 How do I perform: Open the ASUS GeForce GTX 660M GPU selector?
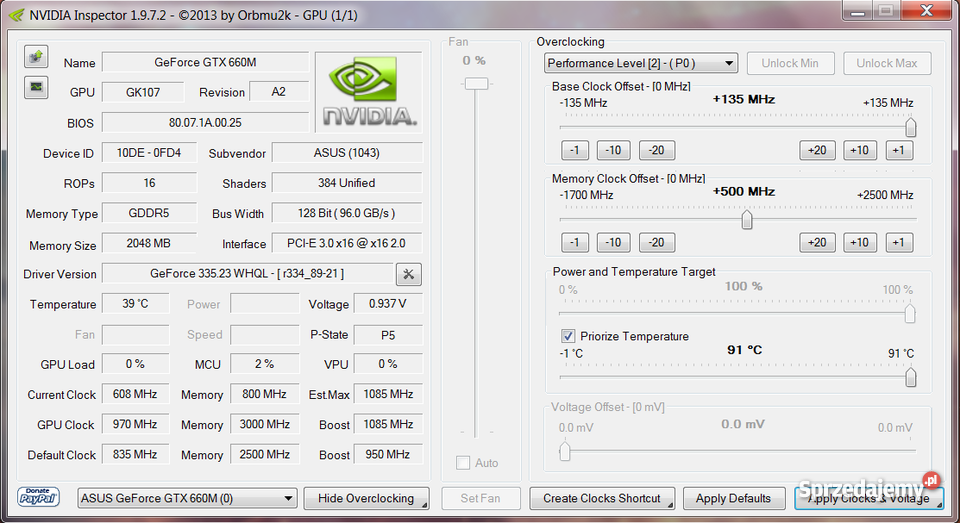tap(187, 498)
